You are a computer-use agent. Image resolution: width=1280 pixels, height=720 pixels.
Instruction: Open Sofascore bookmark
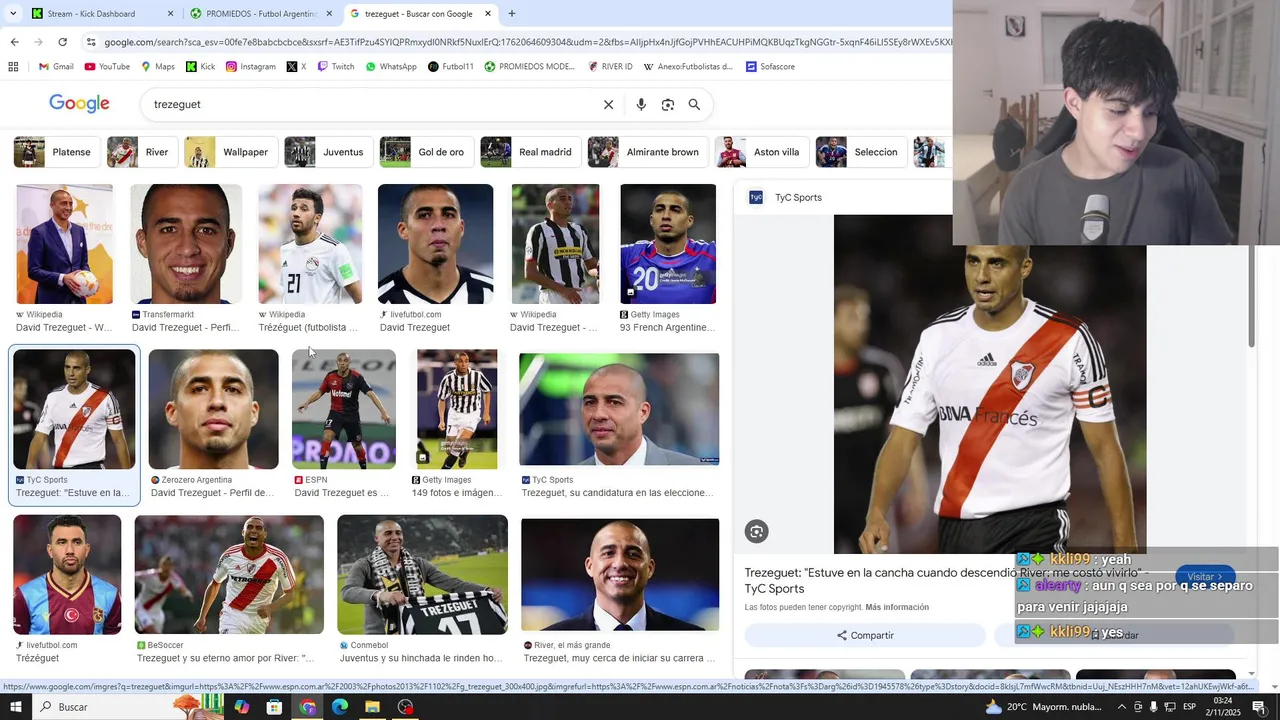(x=770, y=67)
